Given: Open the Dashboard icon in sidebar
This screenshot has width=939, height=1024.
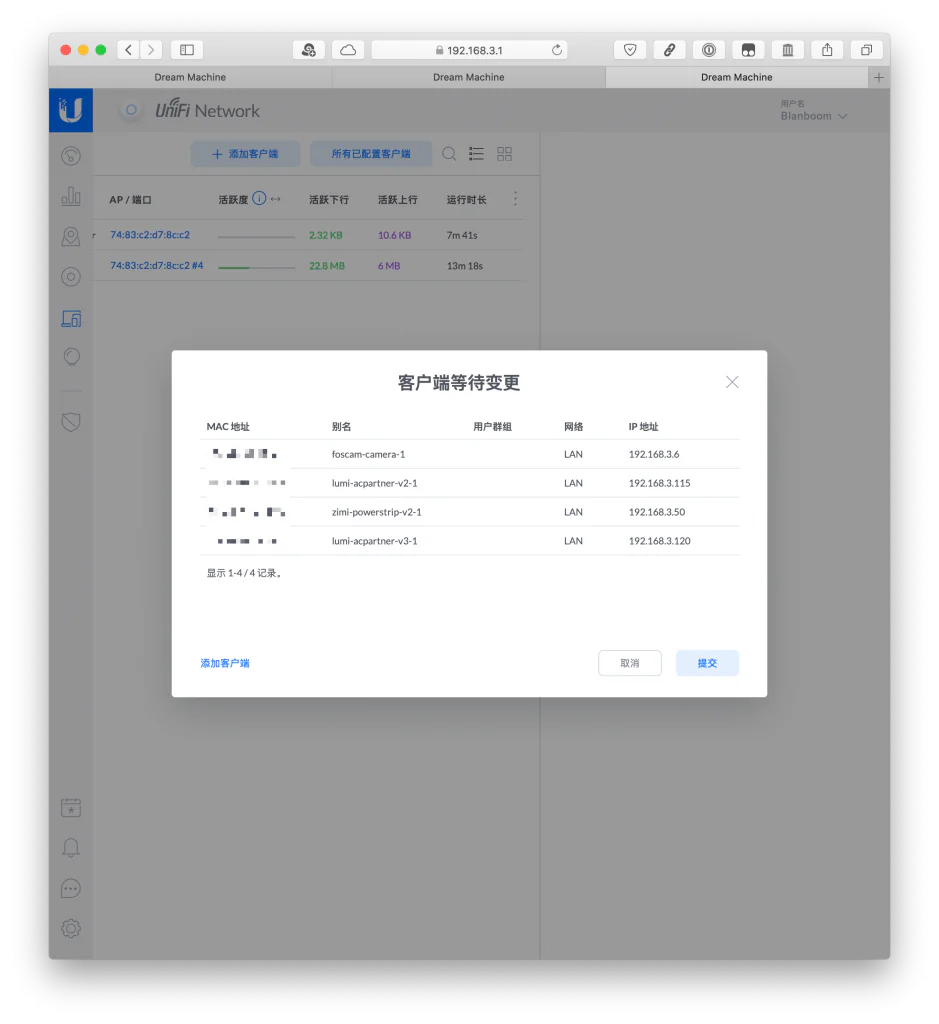Looking at the screenshot, I should coord(71,156).
